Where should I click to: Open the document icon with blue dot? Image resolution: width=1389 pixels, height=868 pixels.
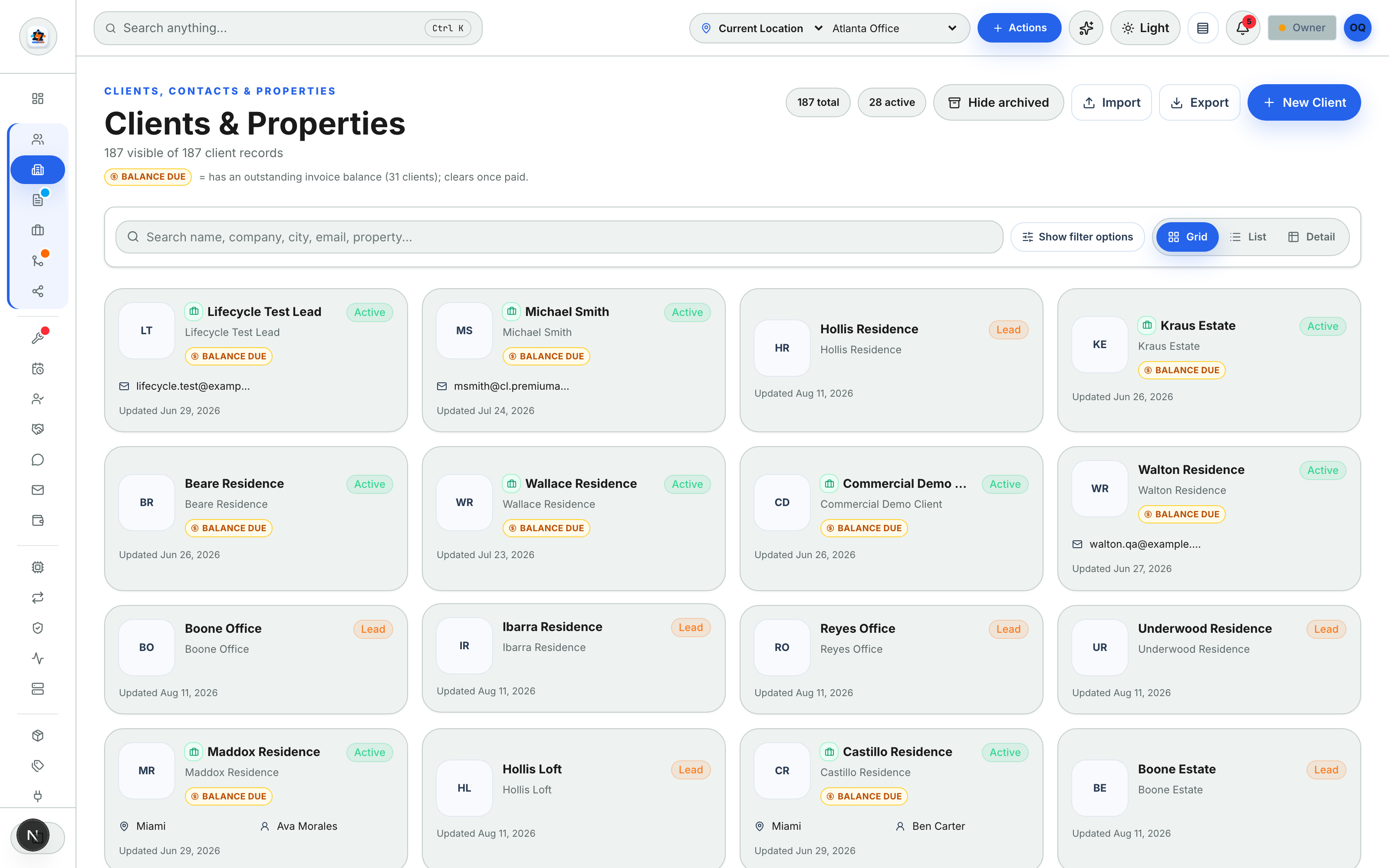tap(38, 200)
